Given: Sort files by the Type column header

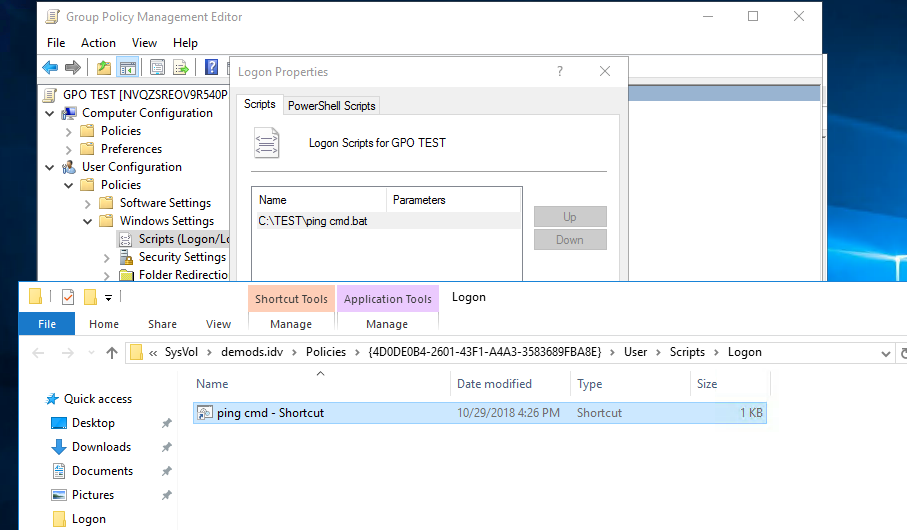Looking at the screenshot, I should (x=631, y=384).
